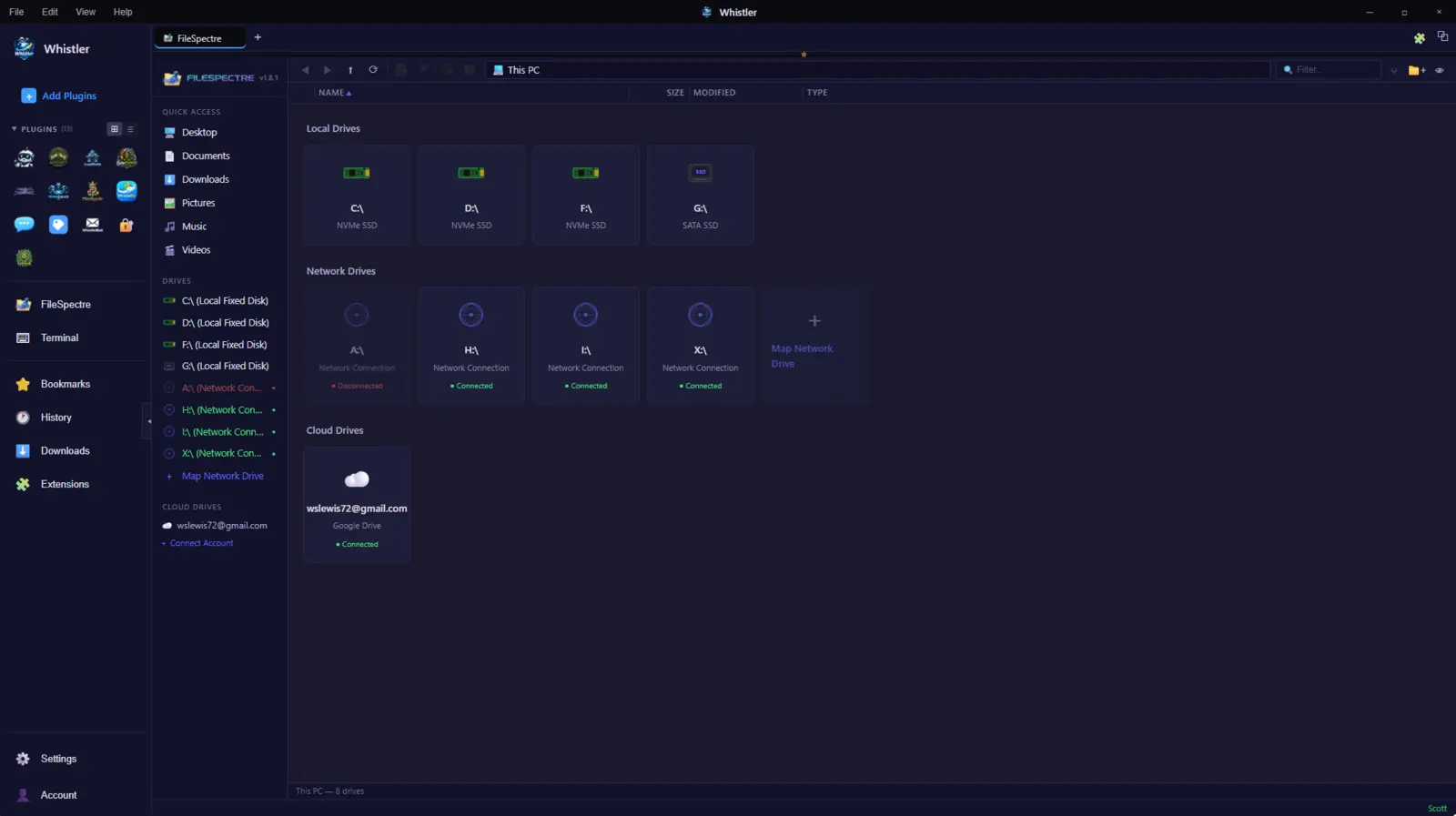Viewport: 1456px width, 816px height.
Task: Open the Edit menu
Action: tap(50, 12)
